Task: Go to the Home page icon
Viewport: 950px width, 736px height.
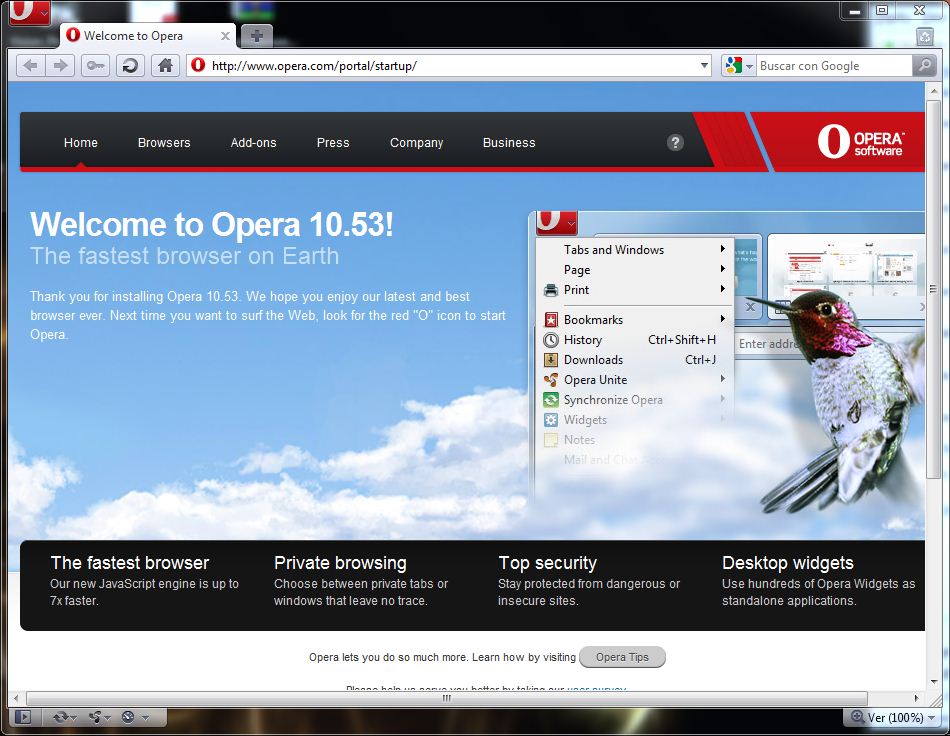Action: (x=165, y=65)
